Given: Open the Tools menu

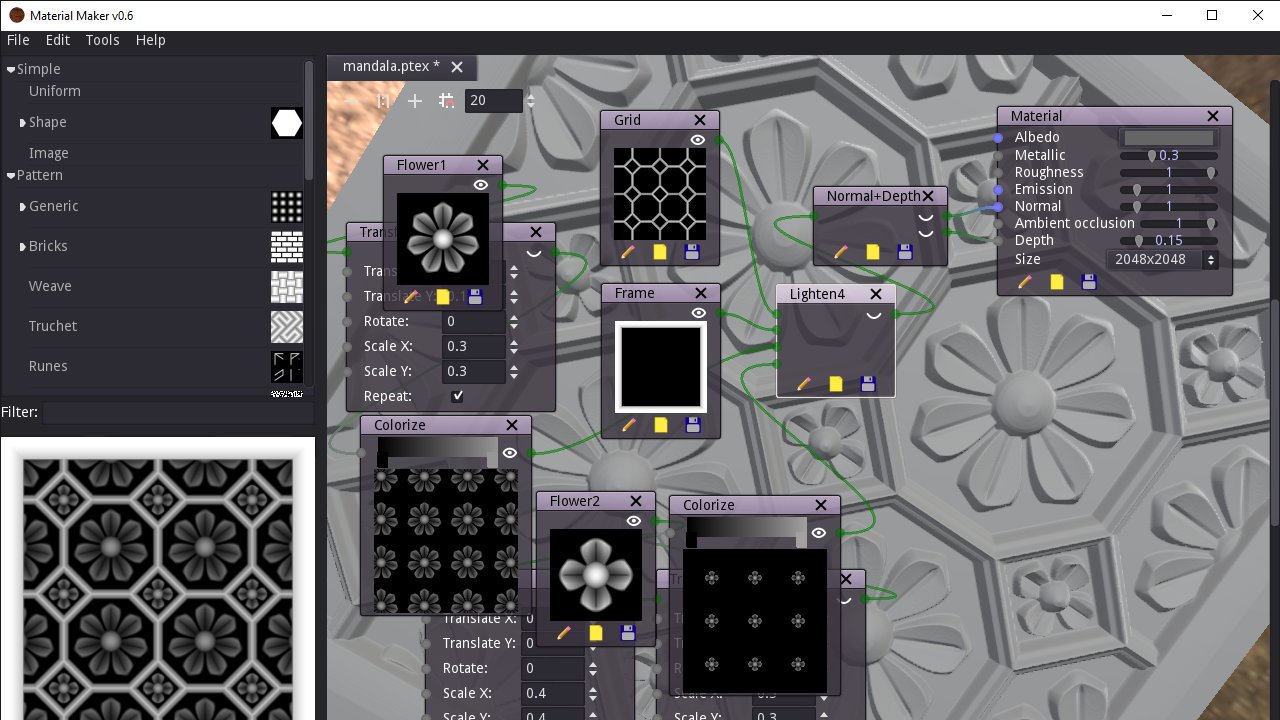Looking at the screenshot, I should coord(102,40).
